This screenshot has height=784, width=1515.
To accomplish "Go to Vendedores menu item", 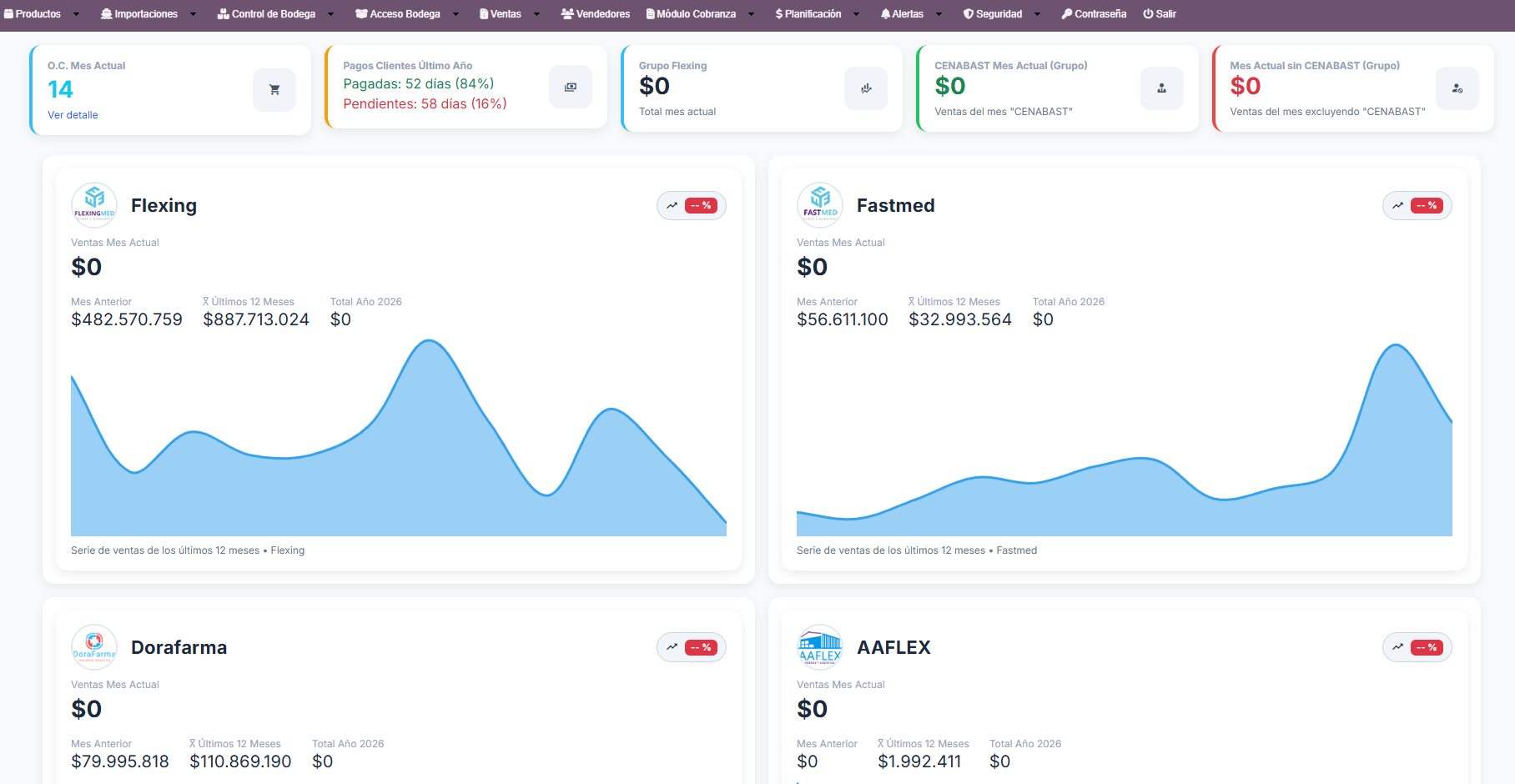I will click(596, 14).
